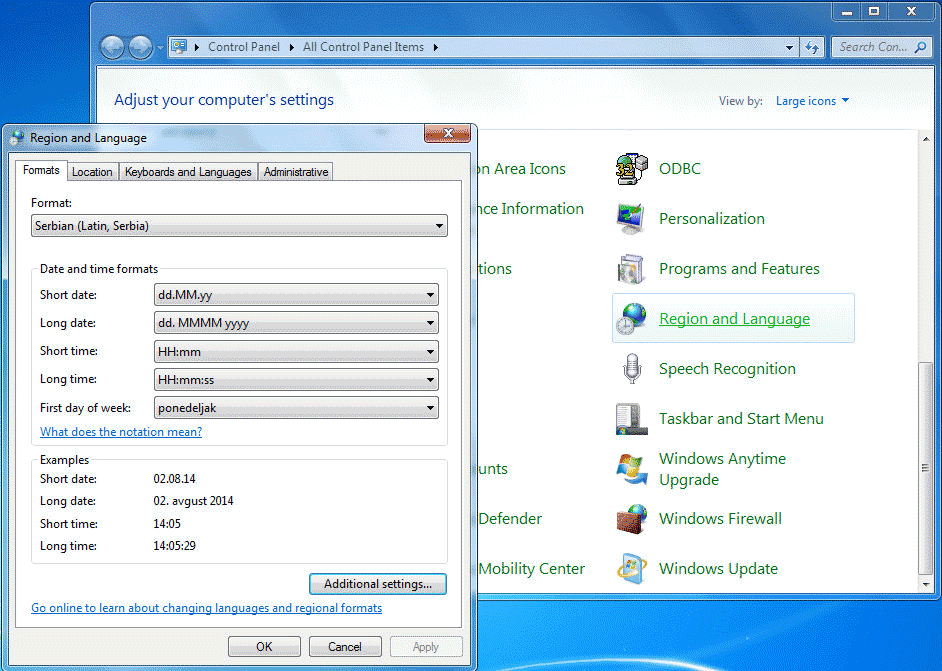Open Programs and Features icon
The image size is (942, 671).
pos(631,269)
